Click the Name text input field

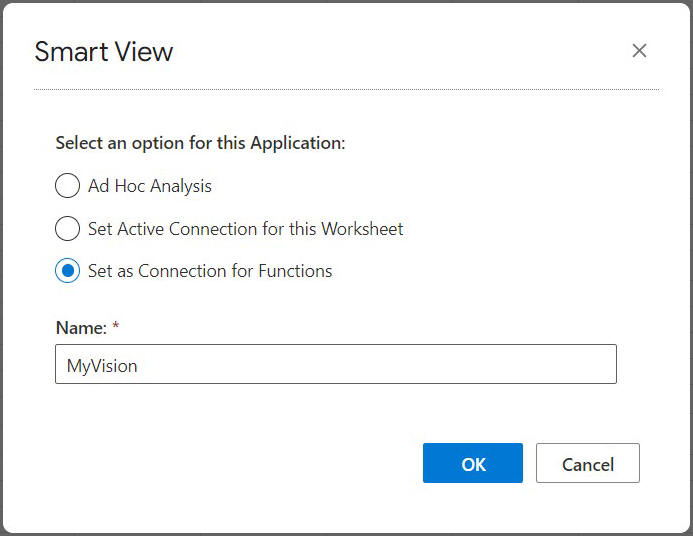point(335,365)
